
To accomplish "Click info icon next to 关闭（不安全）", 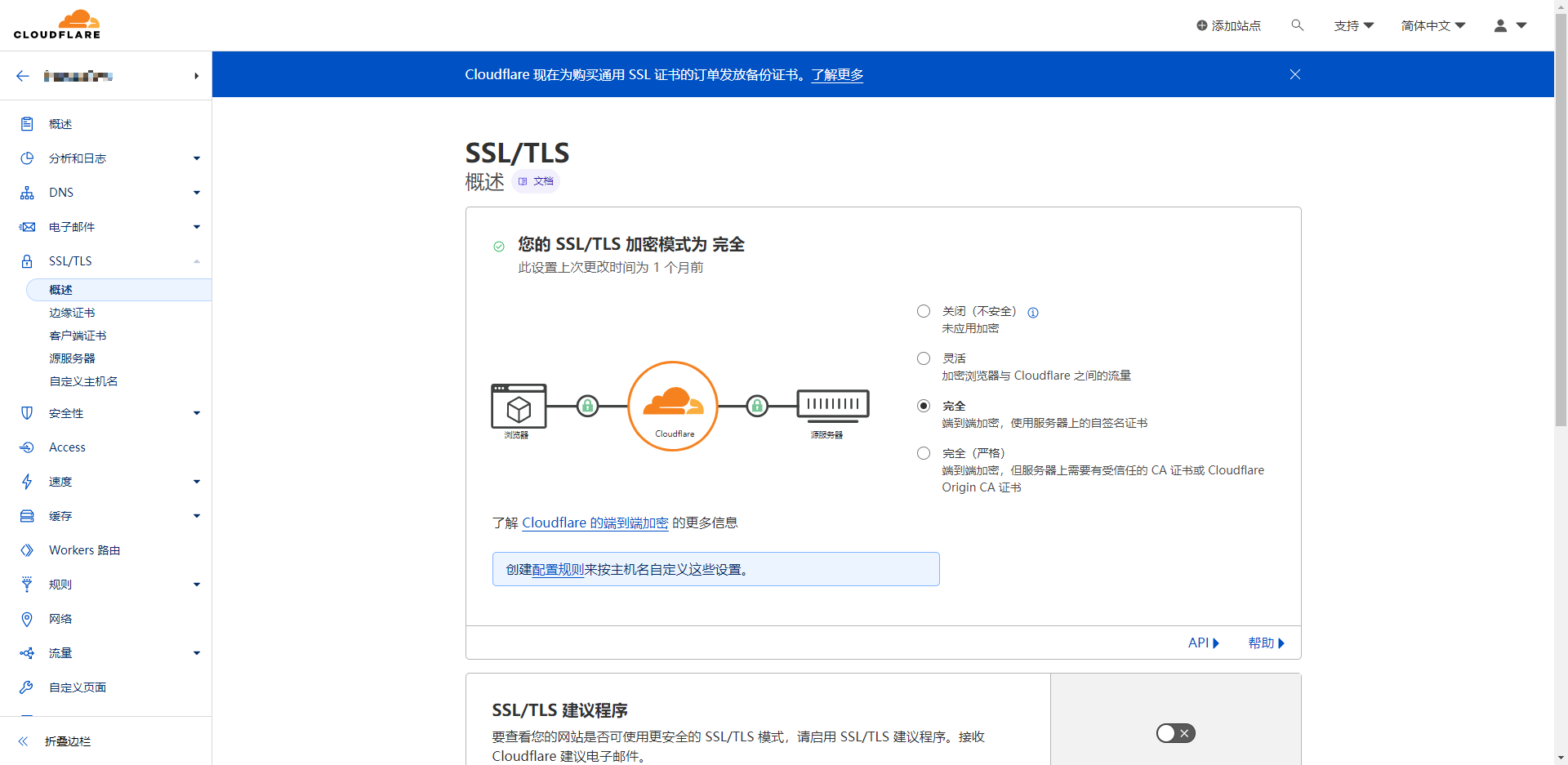I will tap(1033, 313).
